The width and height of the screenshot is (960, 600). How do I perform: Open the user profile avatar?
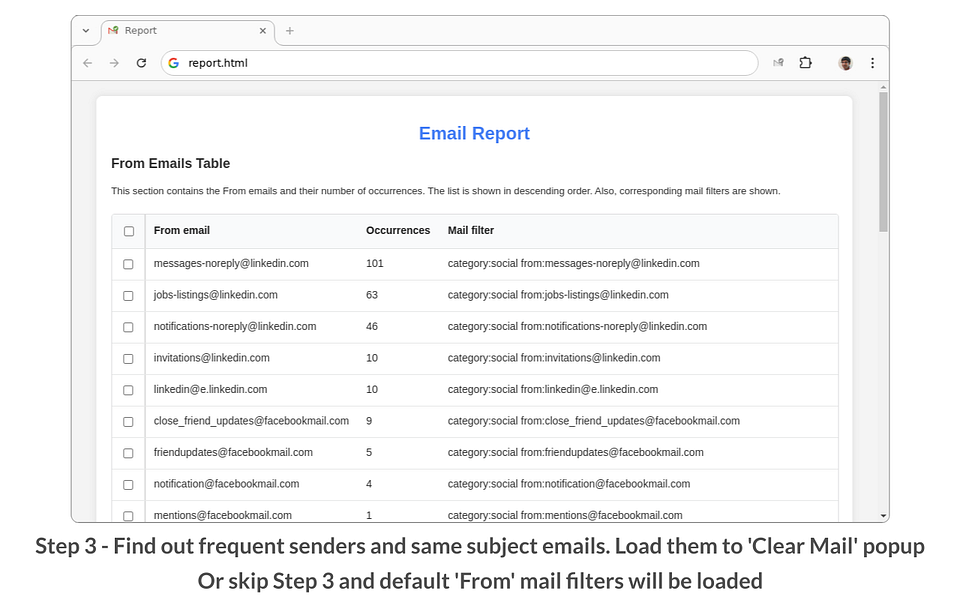[846, 63]
